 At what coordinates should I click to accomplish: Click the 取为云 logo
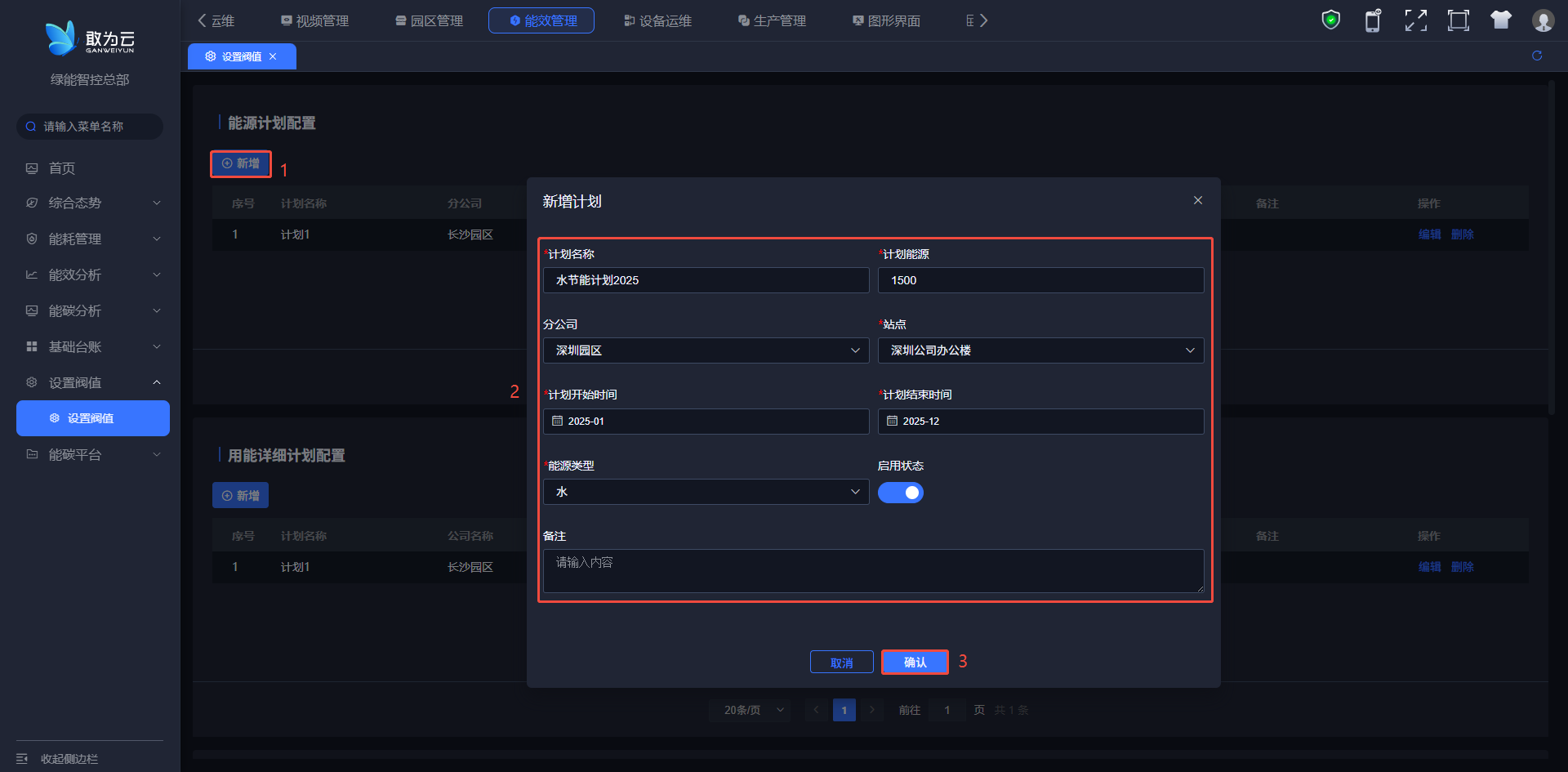click(90, 38)
